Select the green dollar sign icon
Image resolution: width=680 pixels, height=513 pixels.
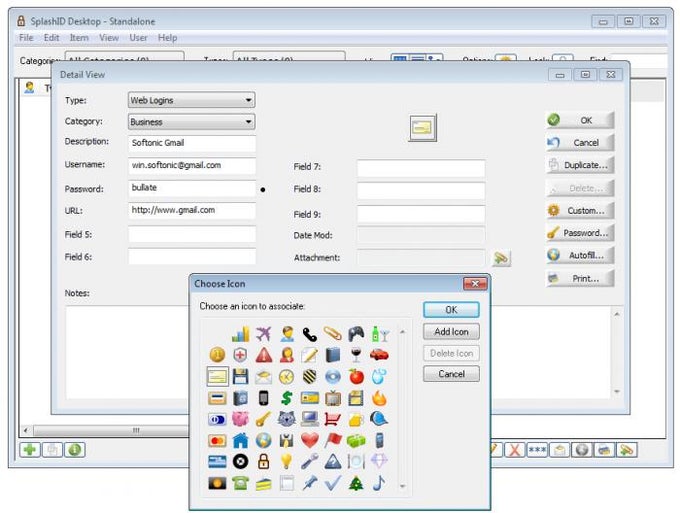[286, 398]
